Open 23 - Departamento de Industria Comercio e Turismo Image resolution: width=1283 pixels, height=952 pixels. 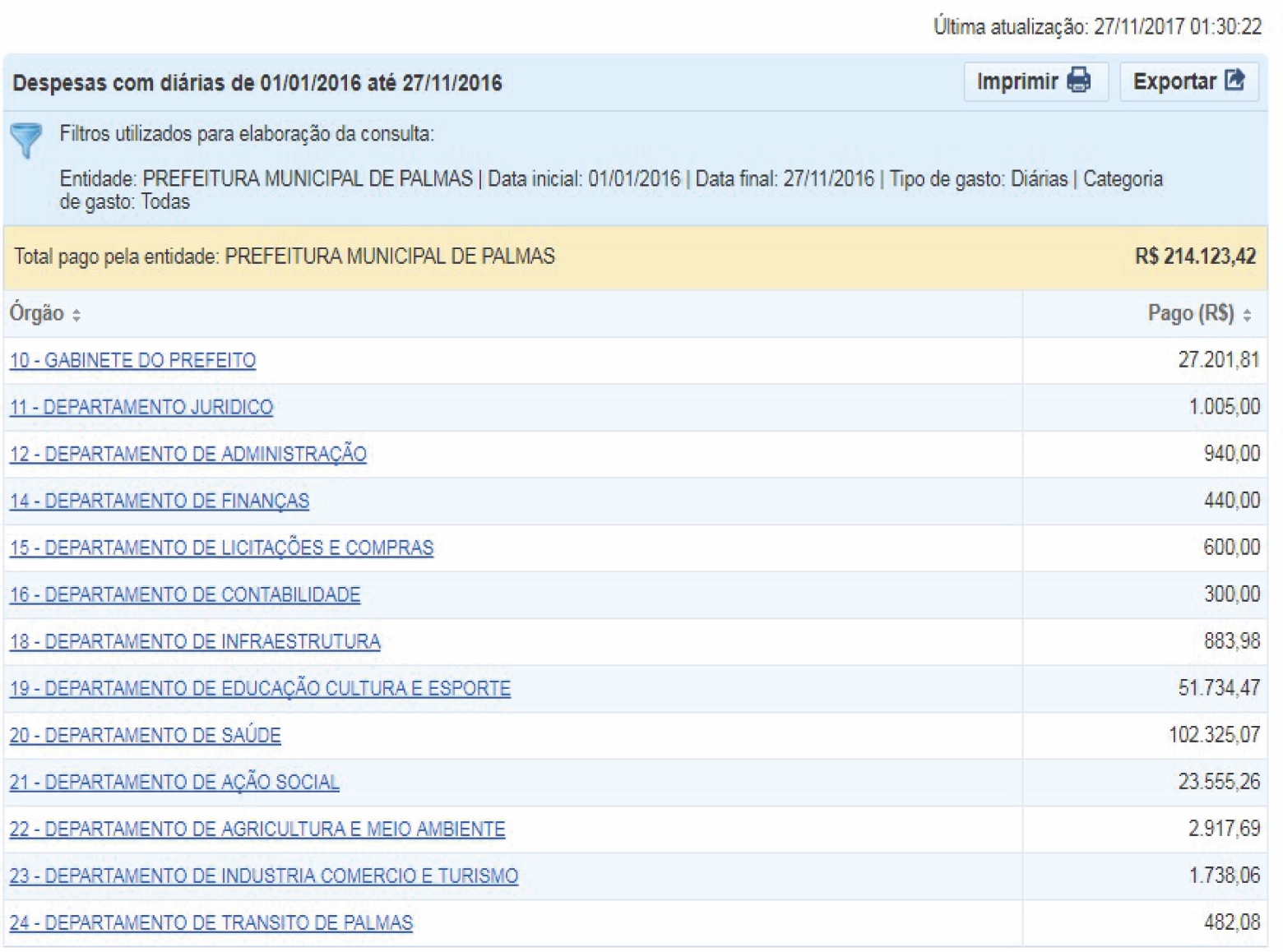pyautogui.click(x=263, y=876)
